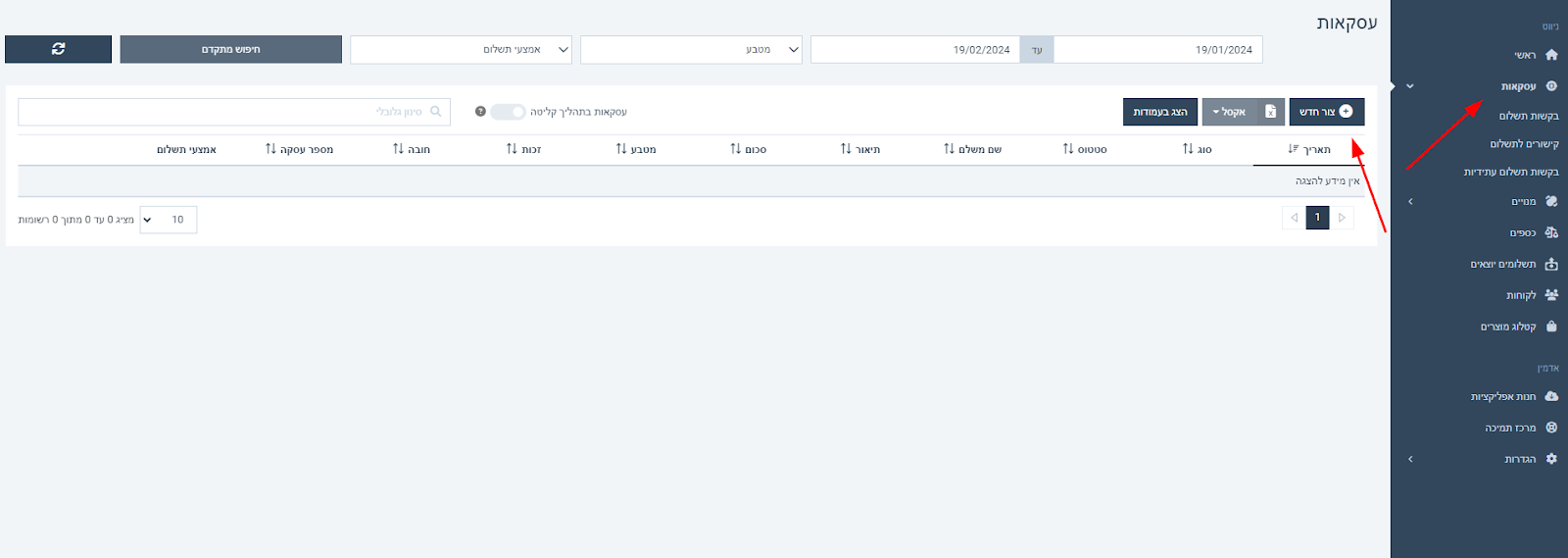1568x558 pixels.
Task: Expand the הגדרות sidebar chevron
Action: pyautogui.click(x=1410, y=459)
